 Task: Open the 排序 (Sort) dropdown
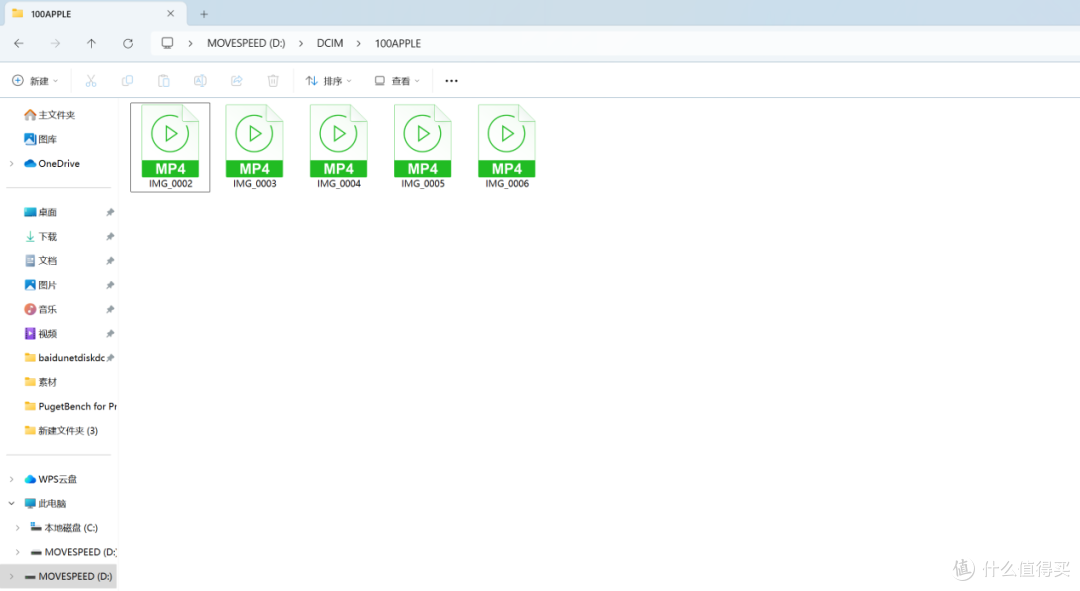[329, 81]
